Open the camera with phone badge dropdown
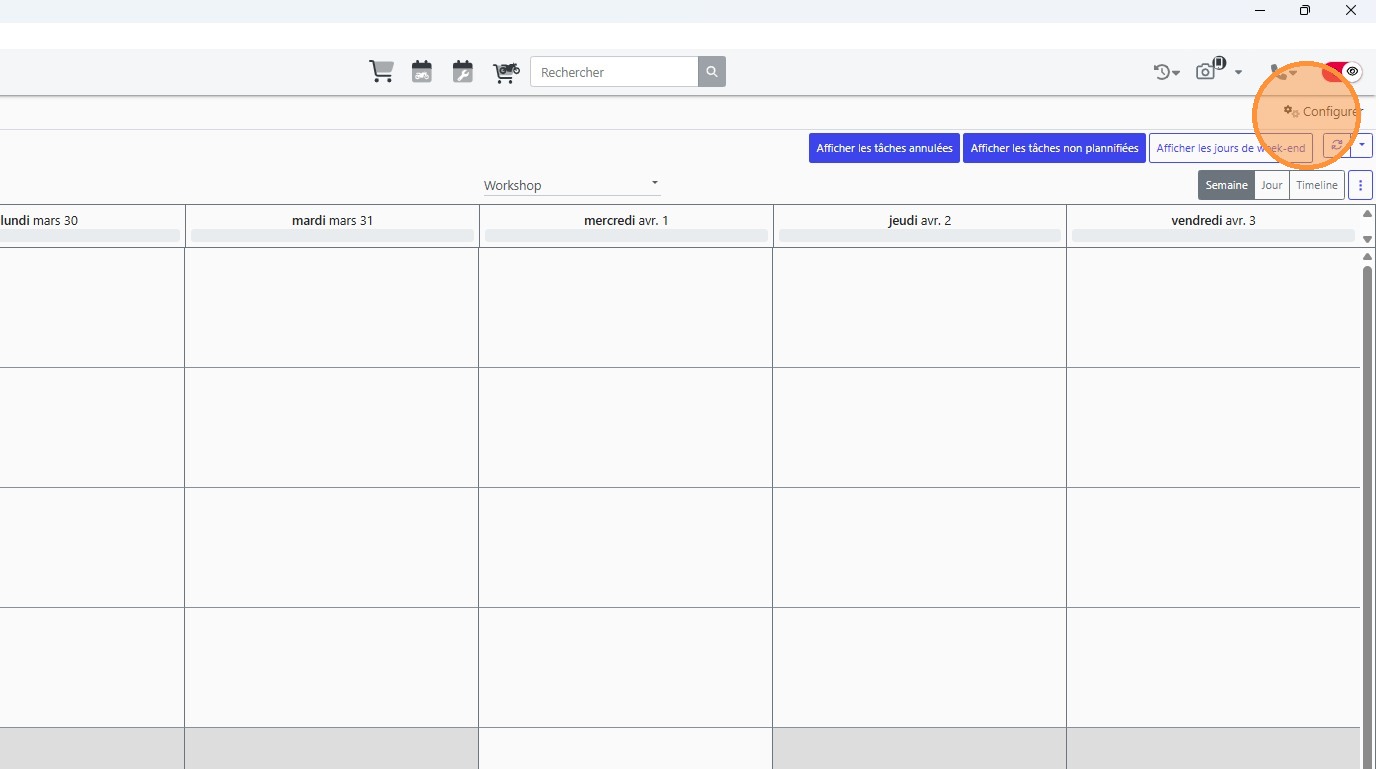The image size is (1376, 769). tap(1219, 70)
